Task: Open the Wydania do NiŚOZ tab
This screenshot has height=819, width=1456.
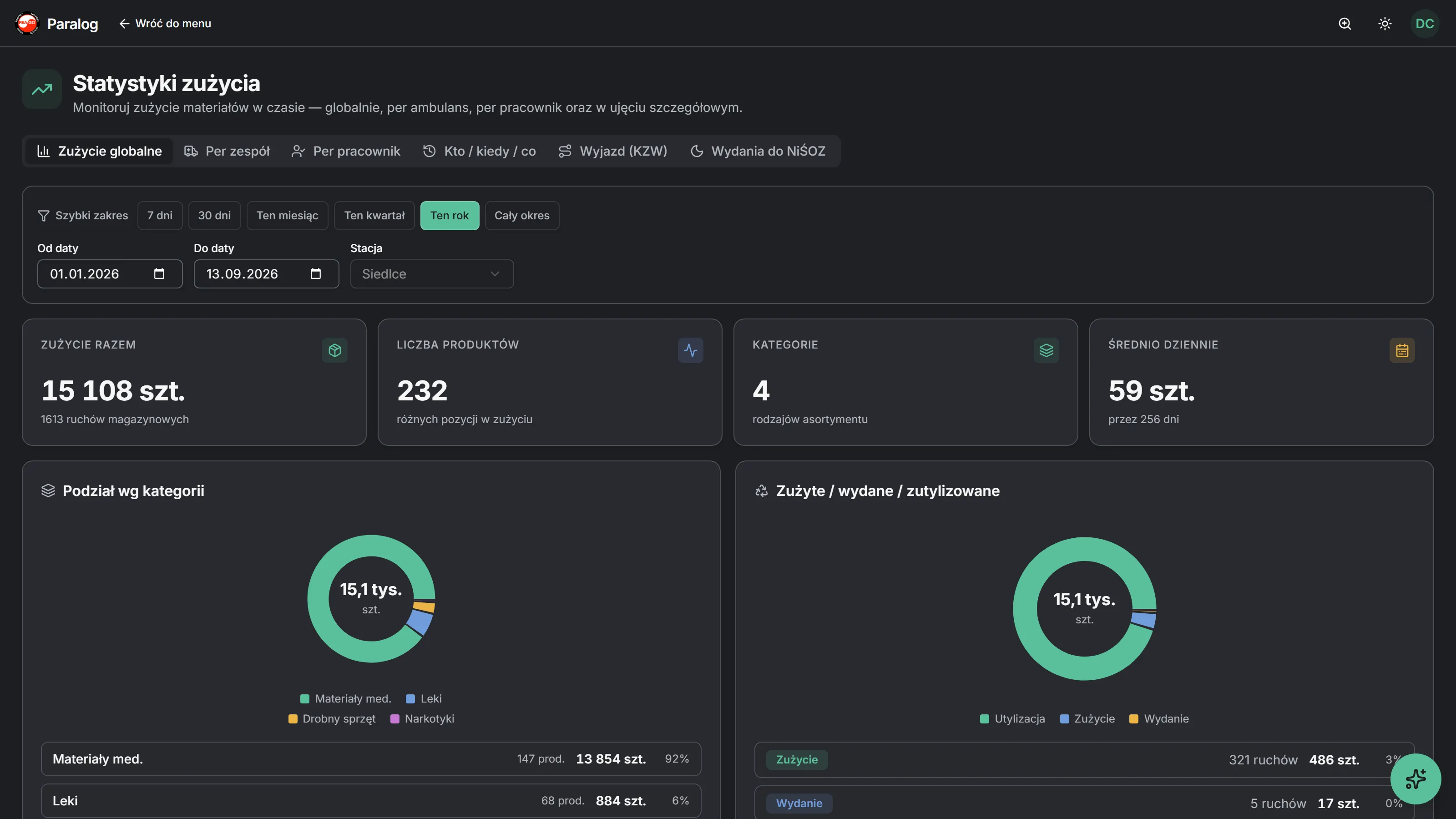Action: point(758,151)
